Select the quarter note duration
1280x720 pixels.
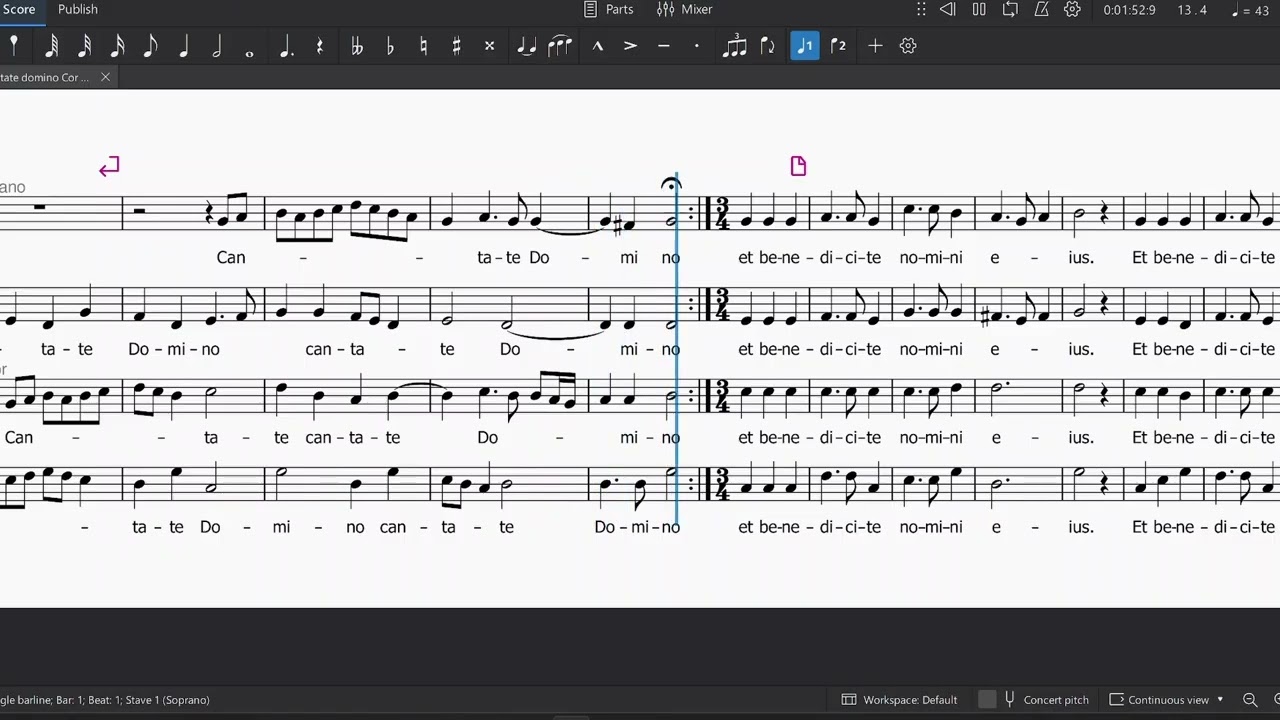click(184, 45)
